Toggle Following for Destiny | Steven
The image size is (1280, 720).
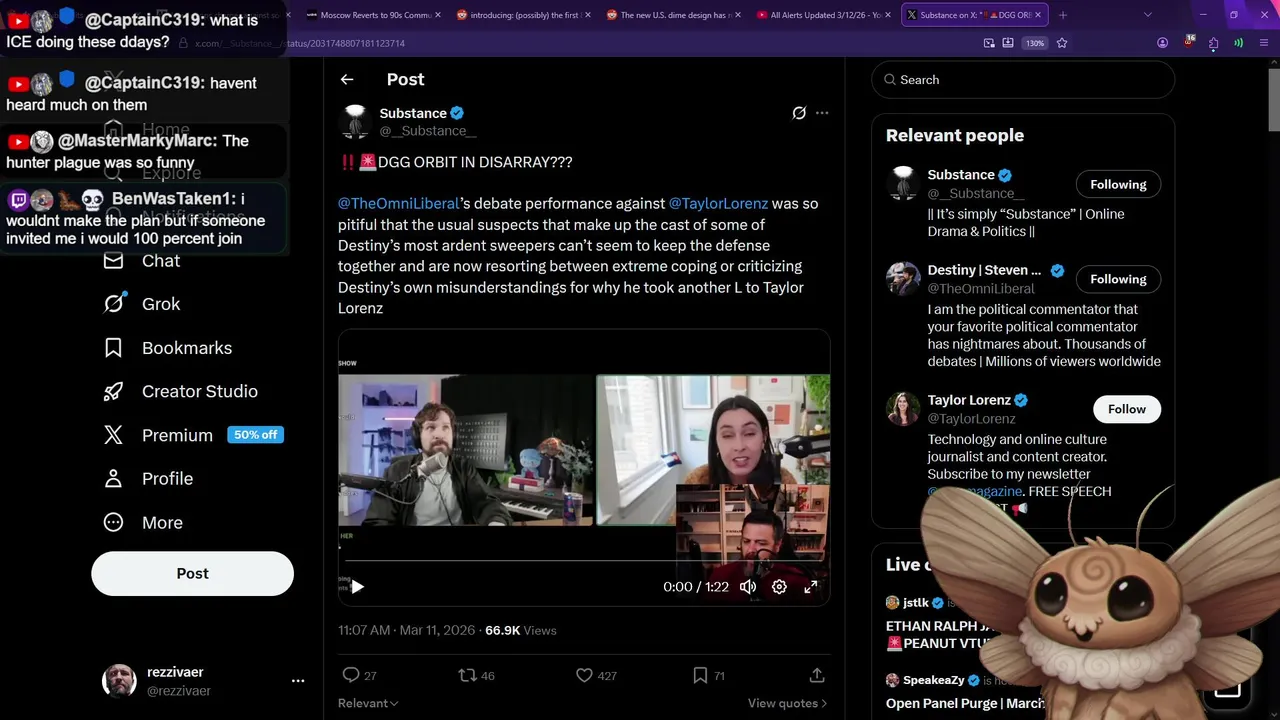pyautogui.click(x=1118, y=279)
